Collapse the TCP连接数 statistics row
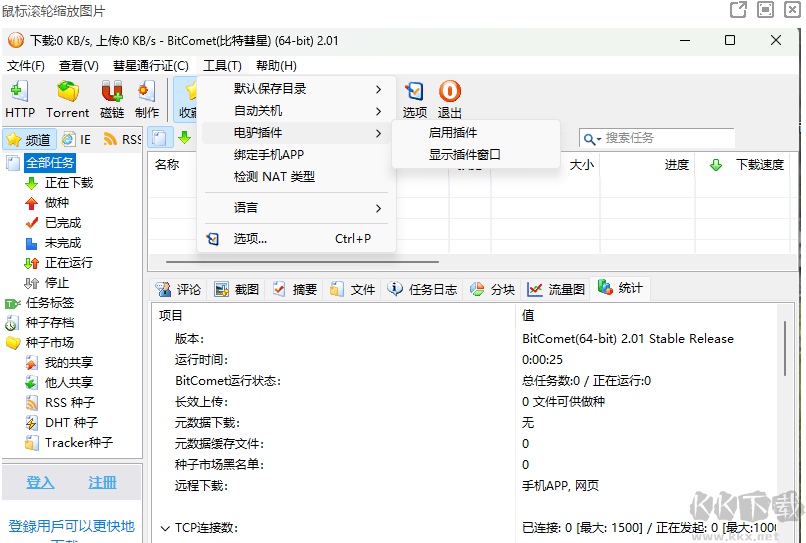Image resolution: width=806 pixels, height=543 pixels. pos(165,528)
